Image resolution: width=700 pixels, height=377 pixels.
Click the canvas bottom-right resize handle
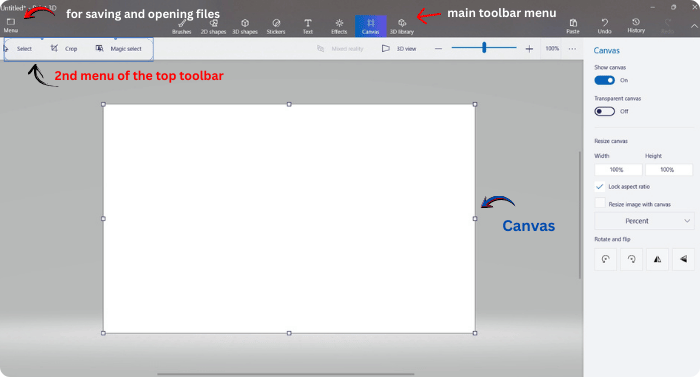(475, 333)
